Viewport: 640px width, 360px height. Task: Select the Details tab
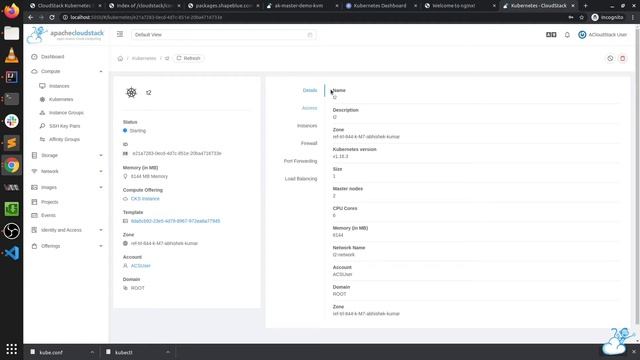[310, 90]
